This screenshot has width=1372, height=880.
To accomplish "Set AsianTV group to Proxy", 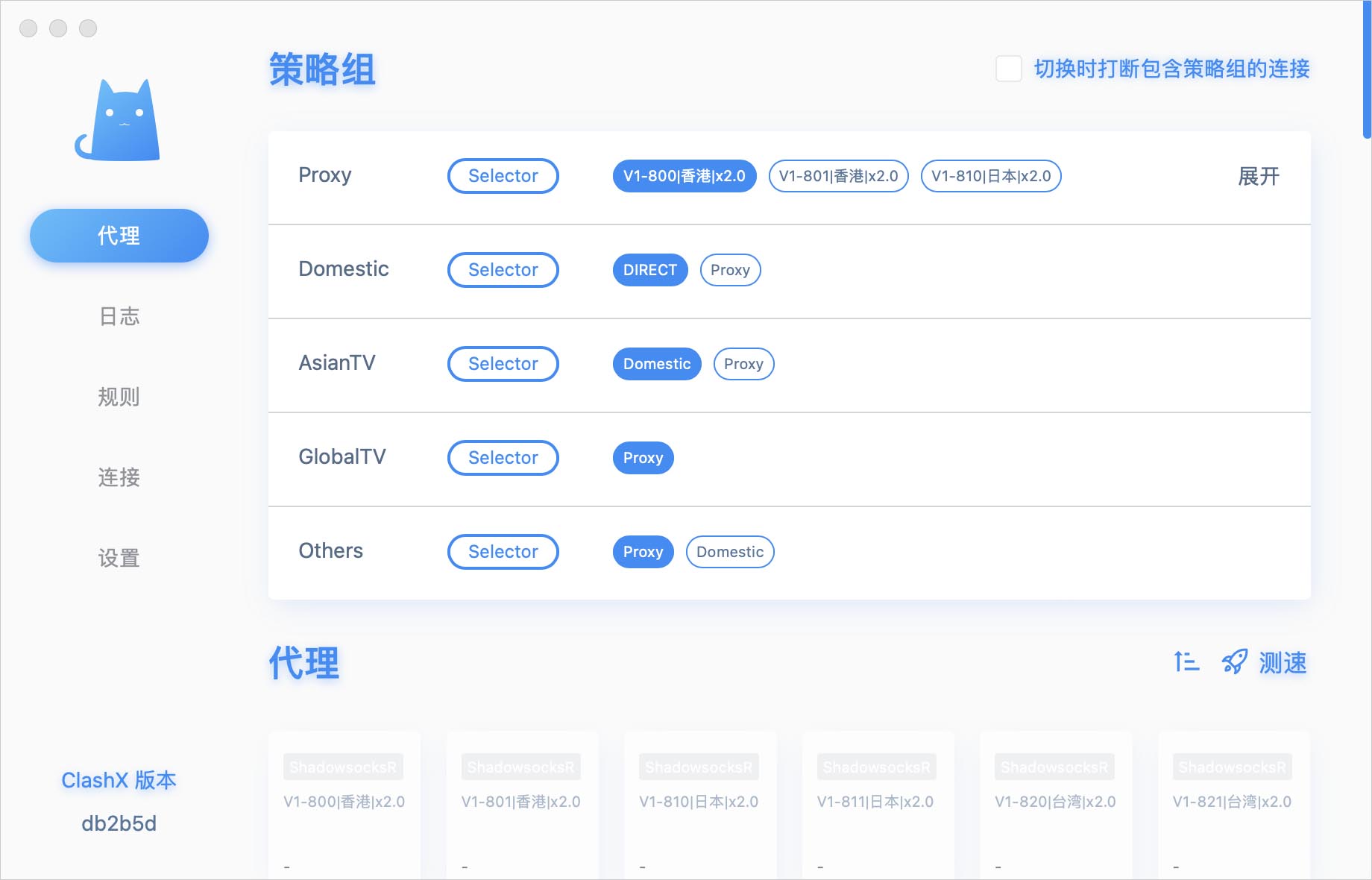I will point(743,364).
